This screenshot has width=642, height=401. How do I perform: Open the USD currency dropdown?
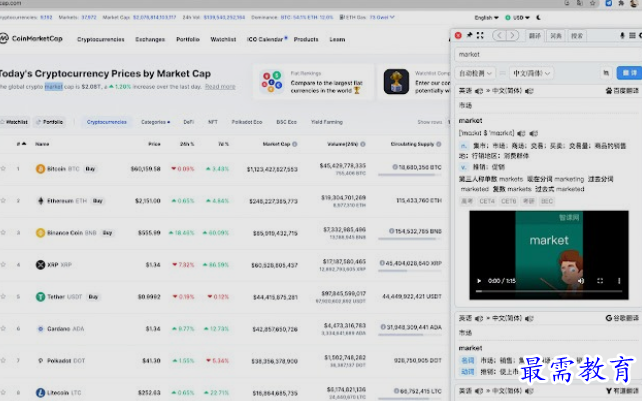[518, 18]
